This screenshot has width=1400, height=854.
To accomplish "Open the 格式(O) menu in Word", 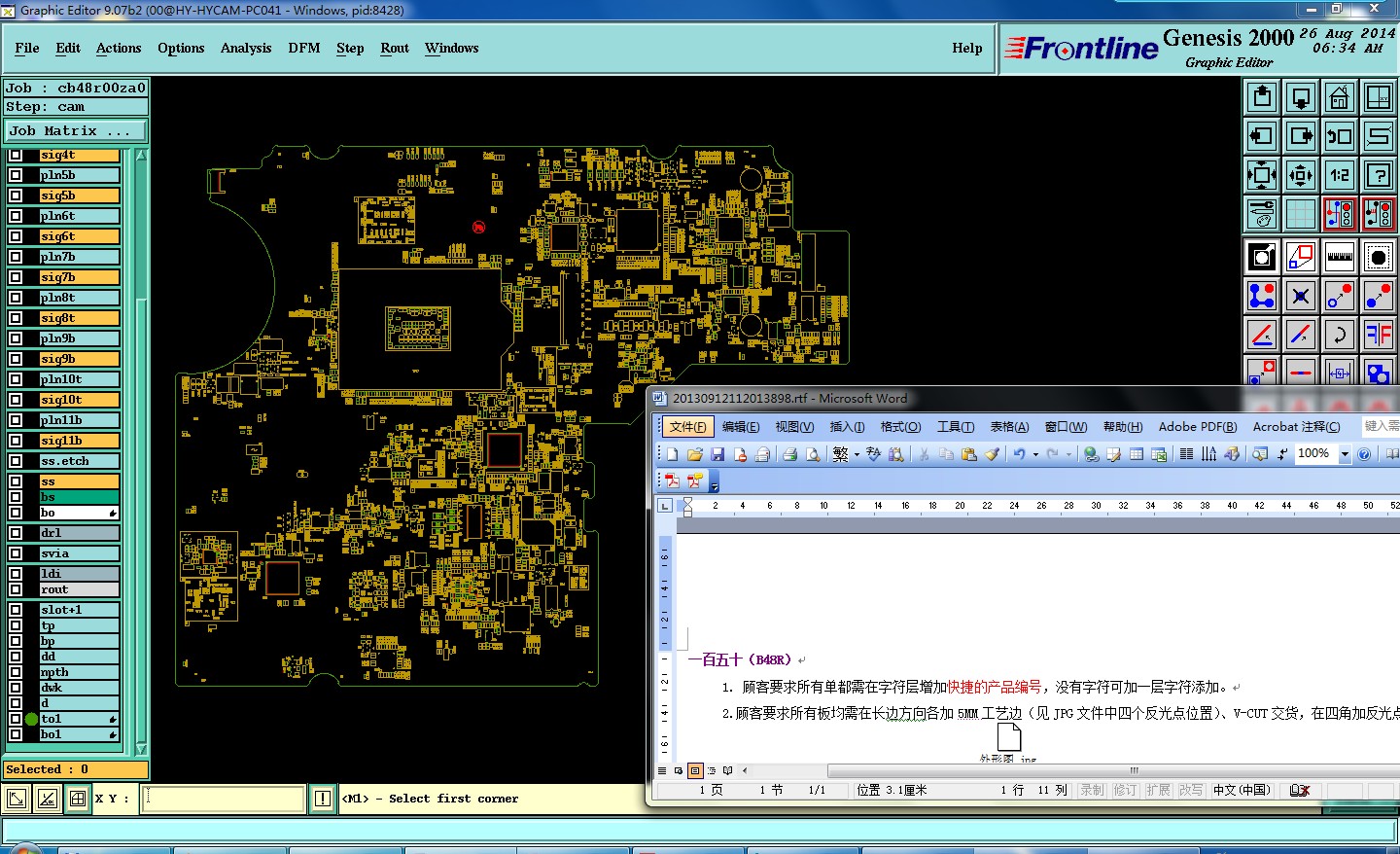I will click(900, 427).
